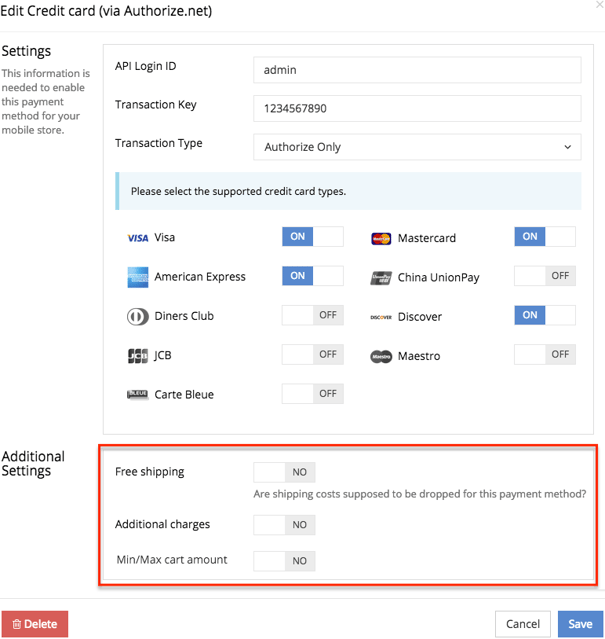605x639 pixels.
Task: Click the 'Please select the supported credit card types.' notice
Action: [348, 191]
